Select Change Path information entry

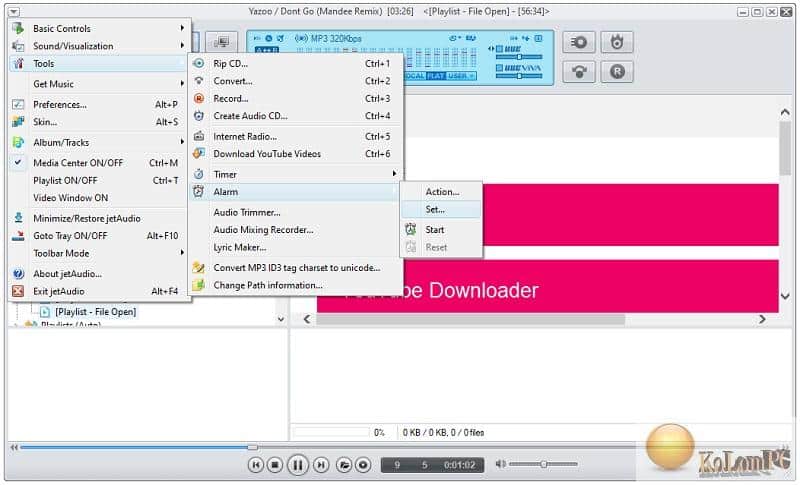click(295, 285)
